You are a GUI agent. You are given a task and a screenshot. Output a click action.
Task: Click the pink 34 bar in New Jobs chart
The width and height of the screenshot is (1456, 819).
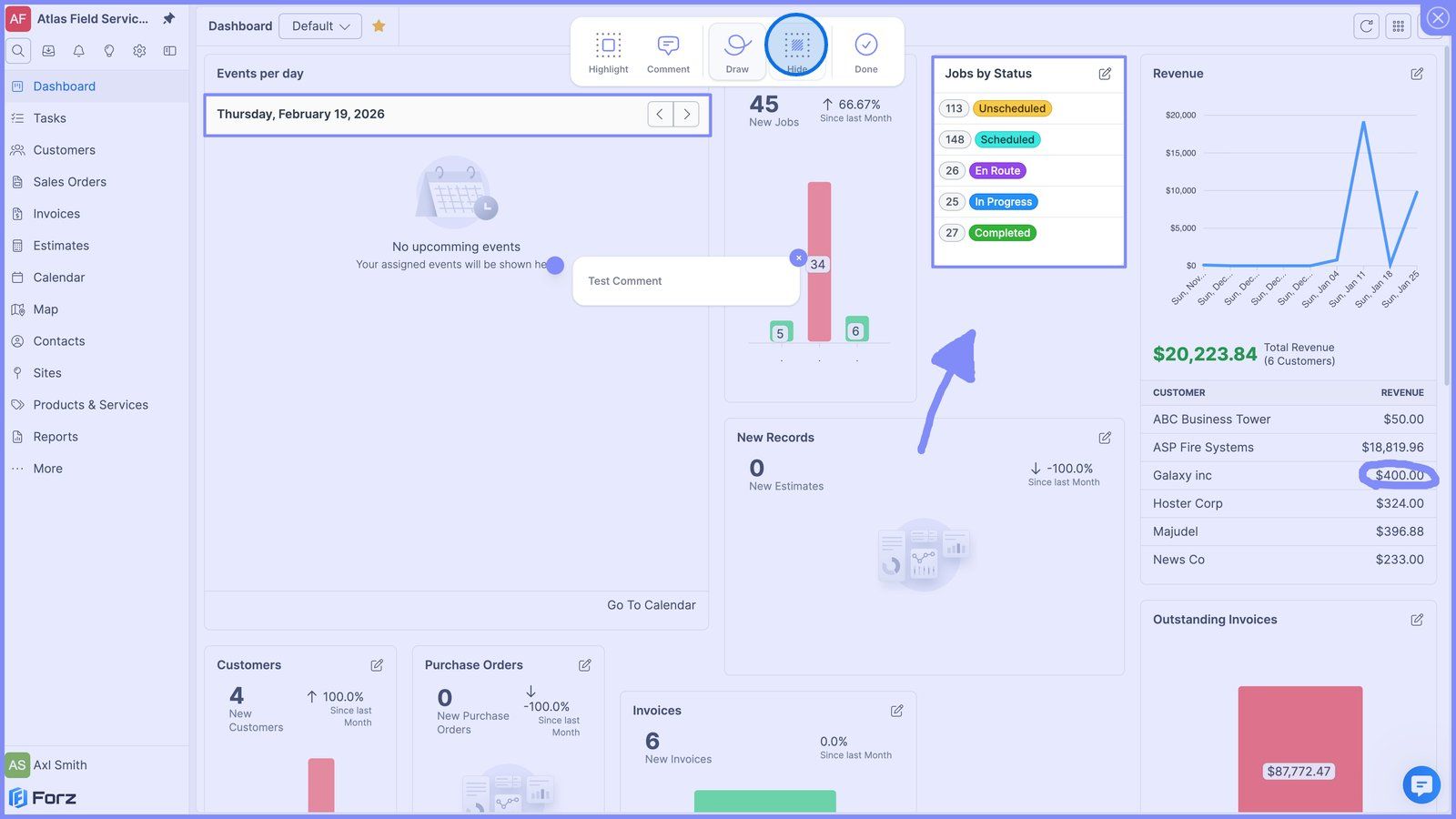pyautogui.click(x=819, y=262)
